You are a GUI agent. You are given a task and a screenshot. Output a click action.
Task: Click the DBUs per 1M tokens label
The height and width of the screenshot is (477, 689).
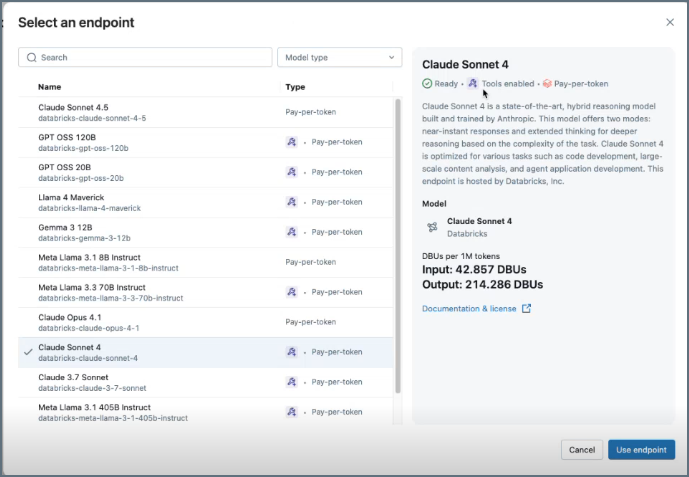tap(461, 256)
